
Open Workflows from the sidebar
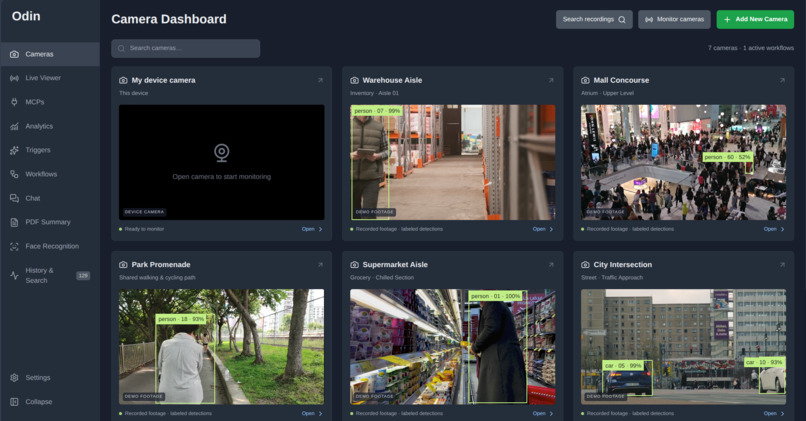click(x=50, y=174)
